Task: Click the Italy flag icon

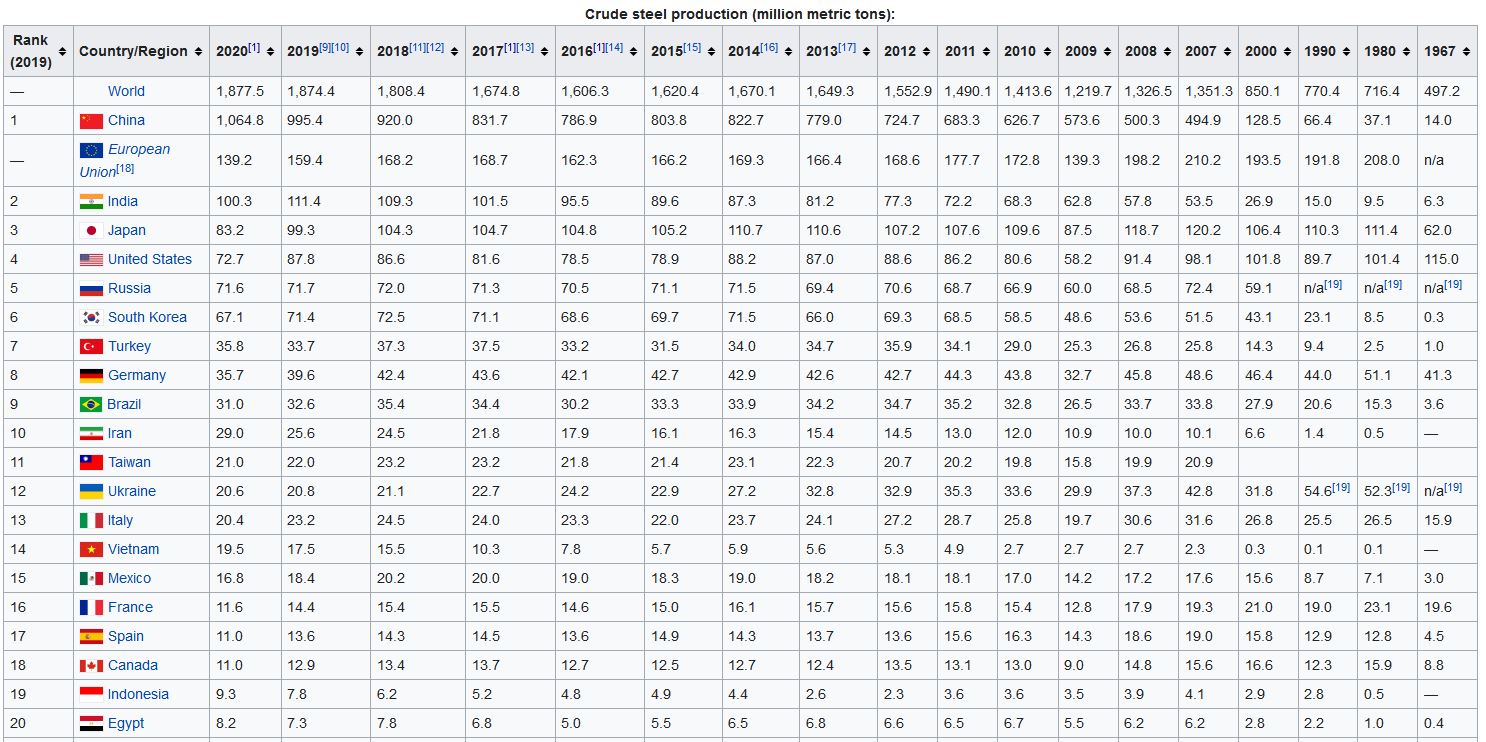Action: click(x=92, y=521)
